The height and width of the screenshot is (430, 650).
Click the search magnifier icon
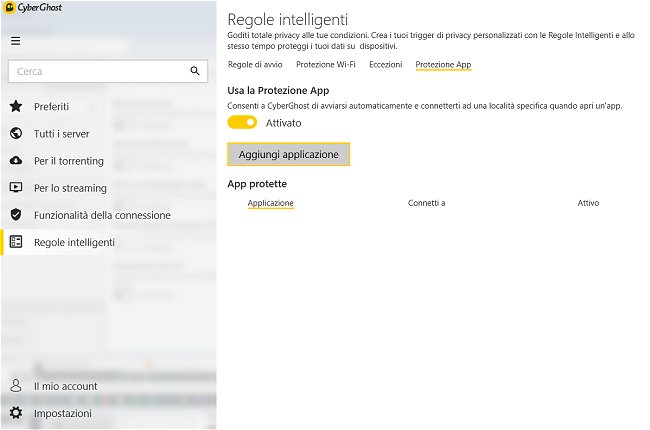(x=195, y=71)
